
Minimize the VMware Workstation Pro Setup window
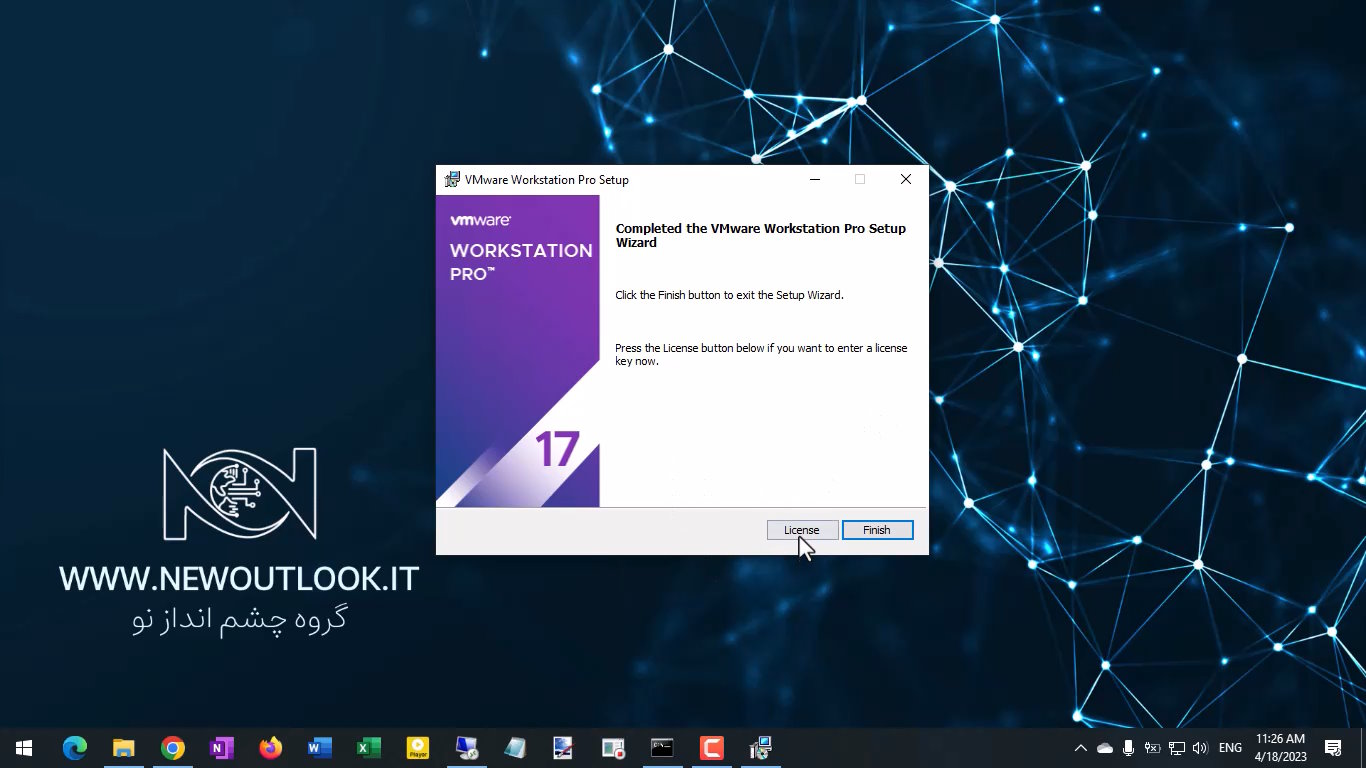click(815, 180)
